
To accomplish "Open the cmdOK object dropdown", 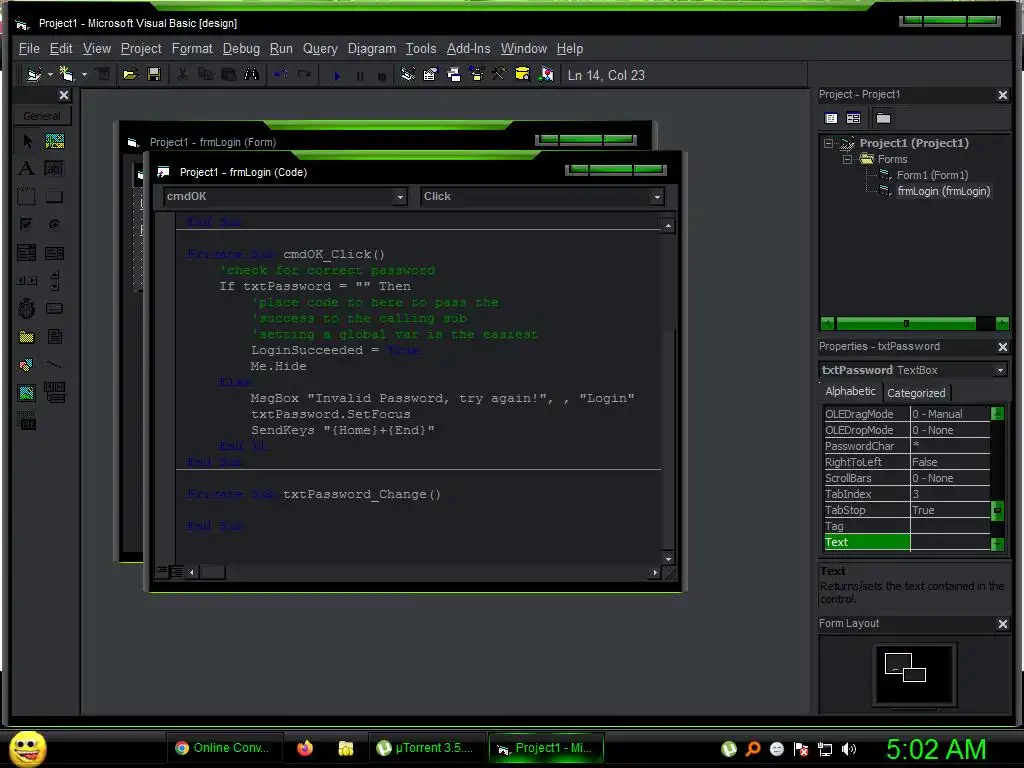I will [400, 197].
